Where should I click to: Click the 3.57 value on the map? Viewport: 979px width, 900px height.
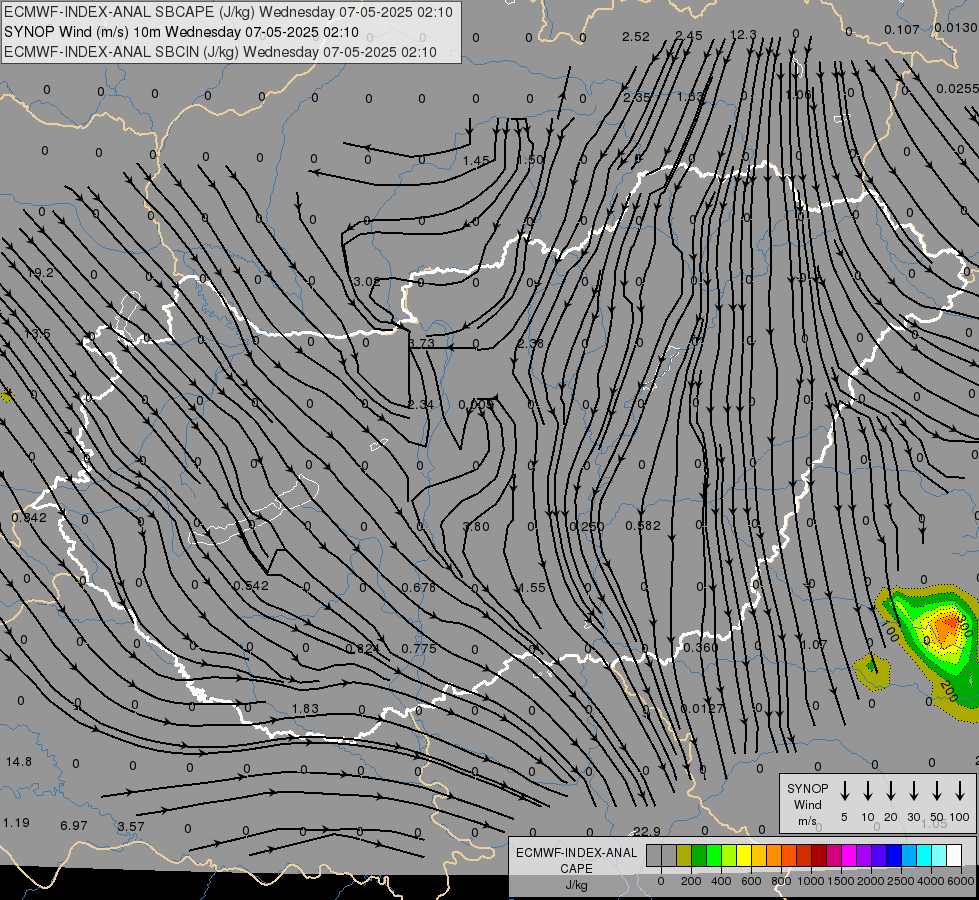point(131,827)
